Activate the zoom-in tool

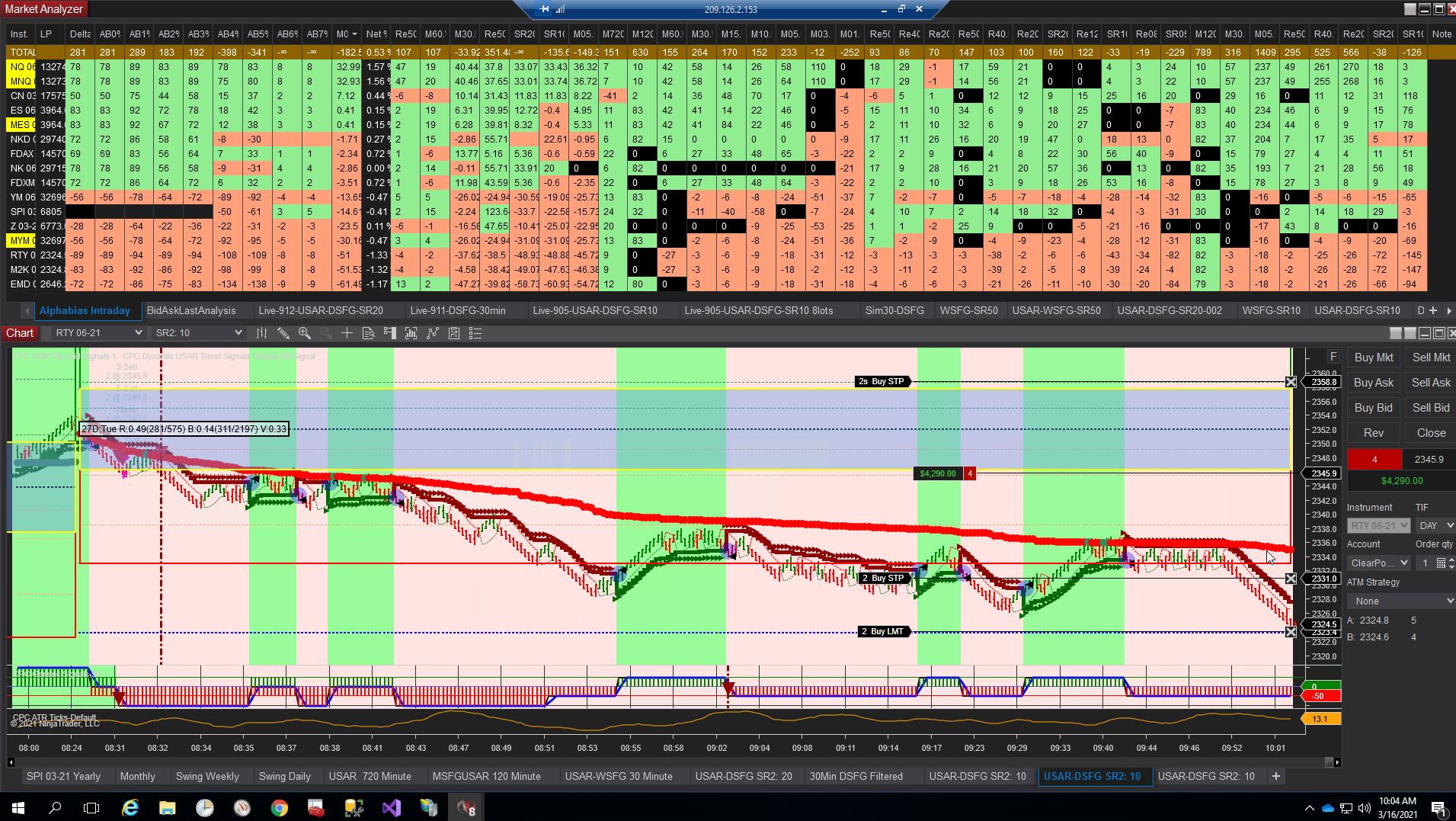[x=304, y=333]
